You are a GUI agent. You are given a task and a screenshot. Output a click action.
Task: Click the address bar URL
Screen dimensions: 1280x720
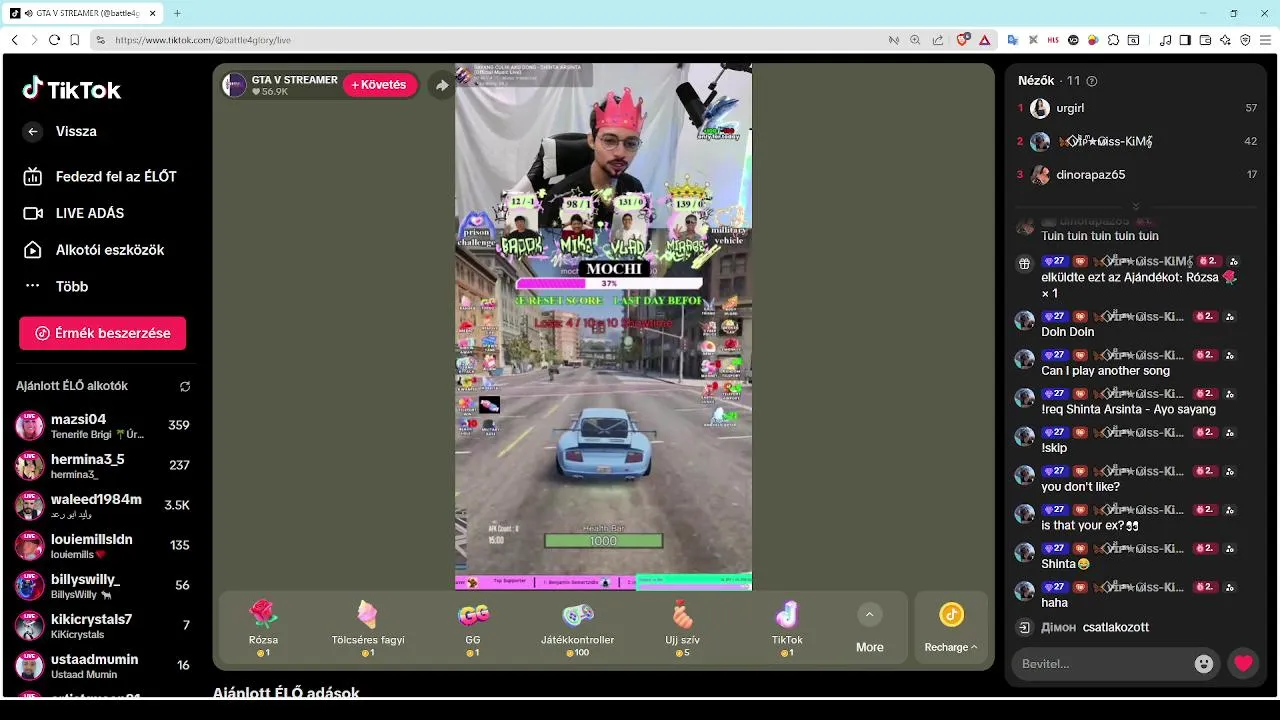pyautogui.click(x=203, y=40)
